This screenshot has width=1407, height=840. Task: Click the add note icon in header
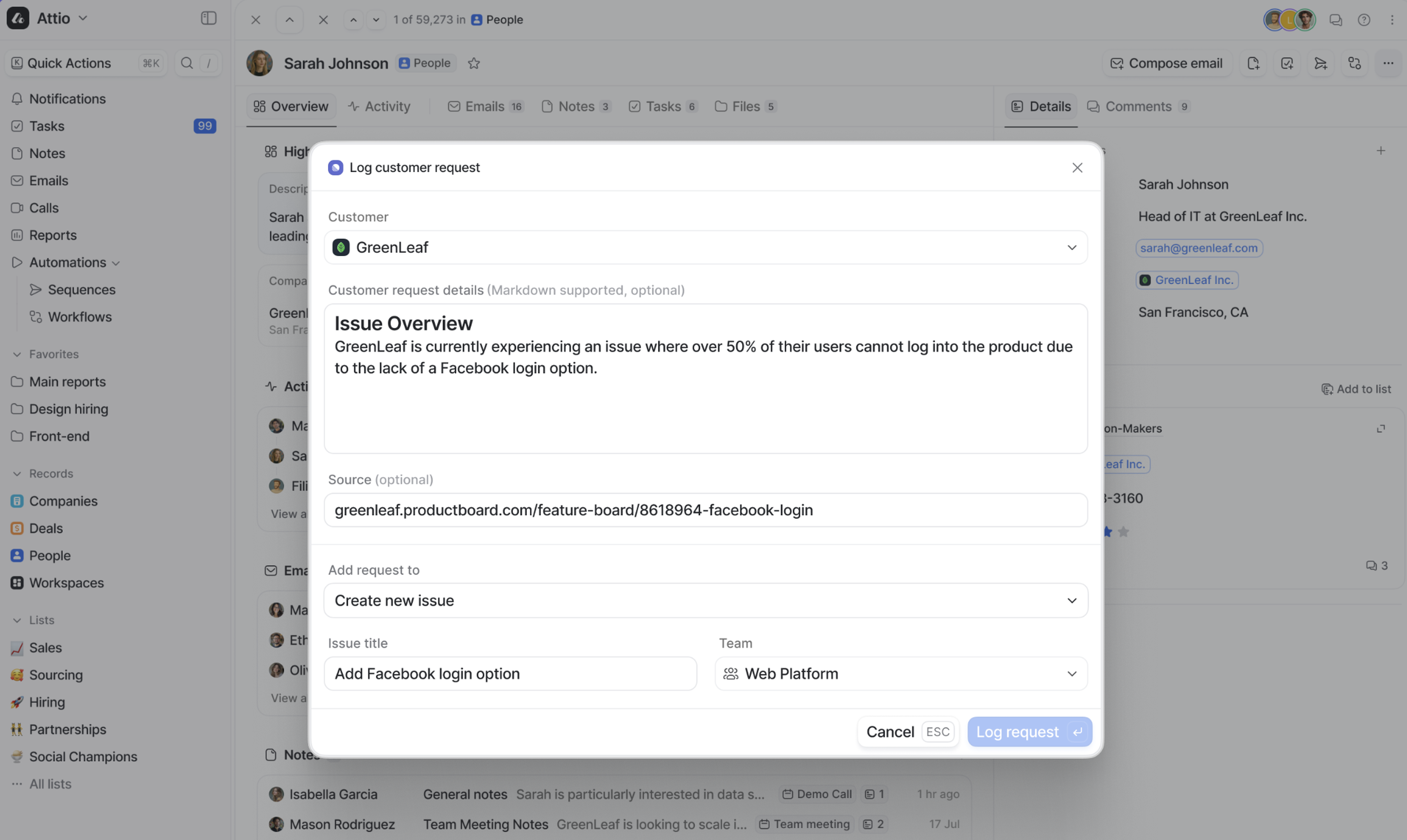click(1253, 63)
